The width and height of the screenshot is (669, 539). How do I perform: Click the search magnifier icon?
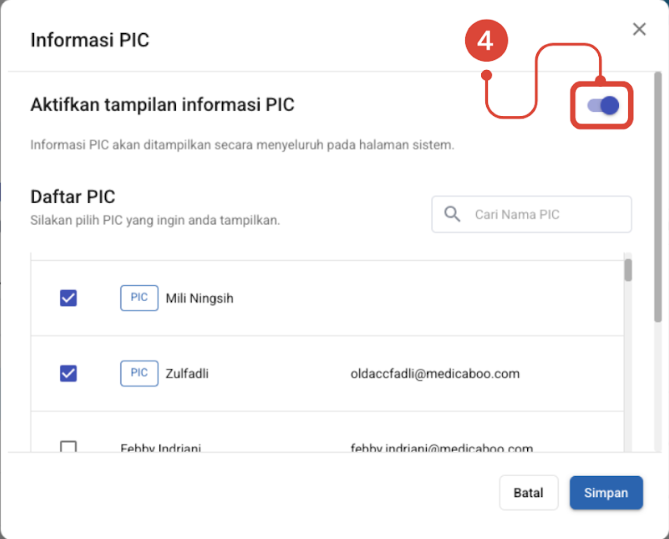coord(452,214)
